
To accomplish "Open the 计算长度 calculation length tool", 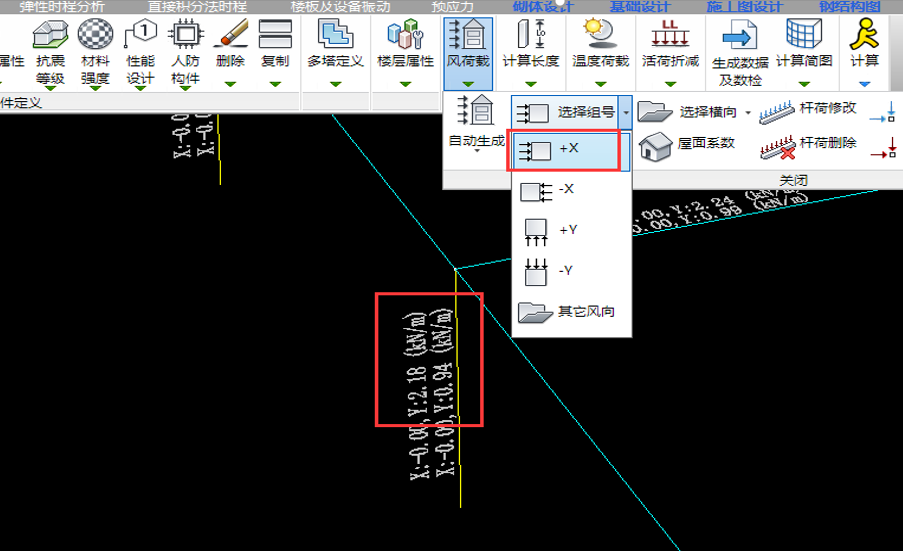I will click(x=531, y=52).
